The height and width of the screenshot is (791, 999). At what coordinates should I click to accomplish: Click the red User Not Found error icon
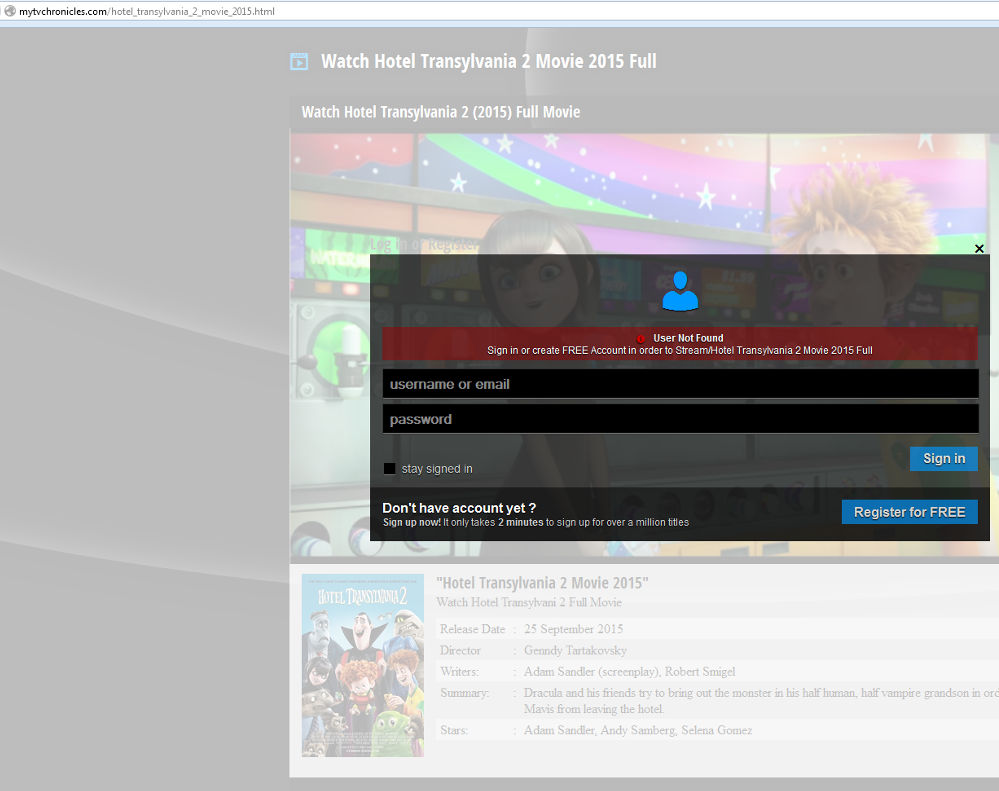(642, 339)
